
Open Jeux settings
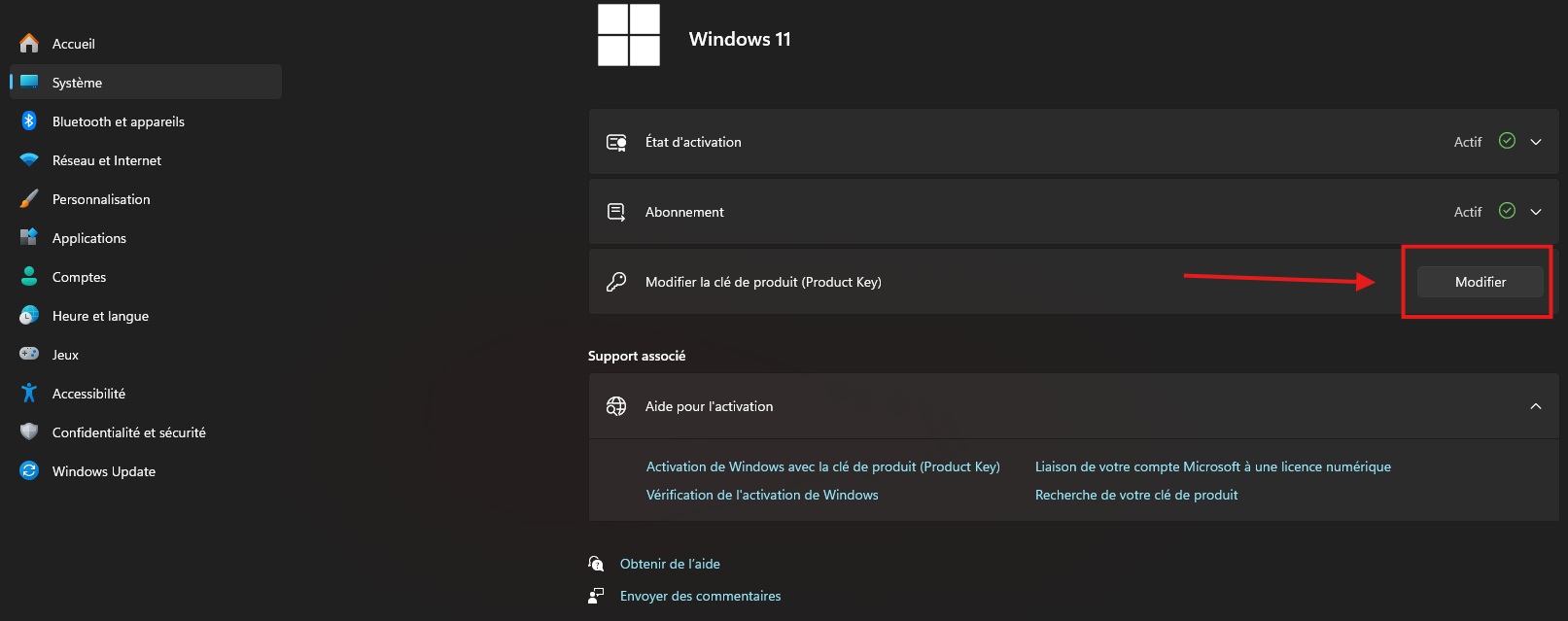146,355
